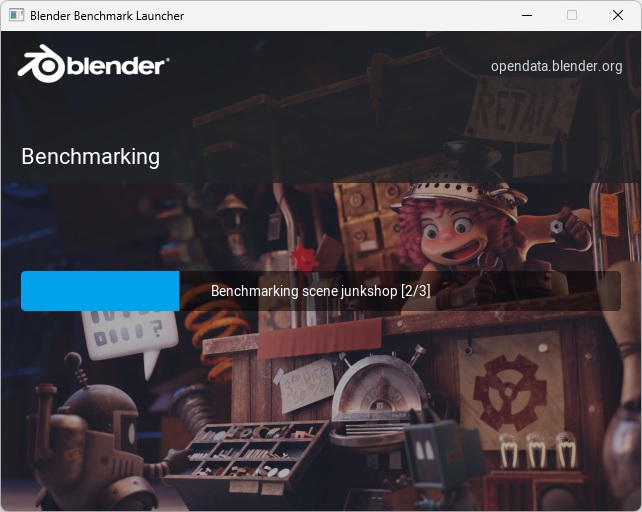Click the 'Blender Benchmark Launcher' window title

click(107, 16)
